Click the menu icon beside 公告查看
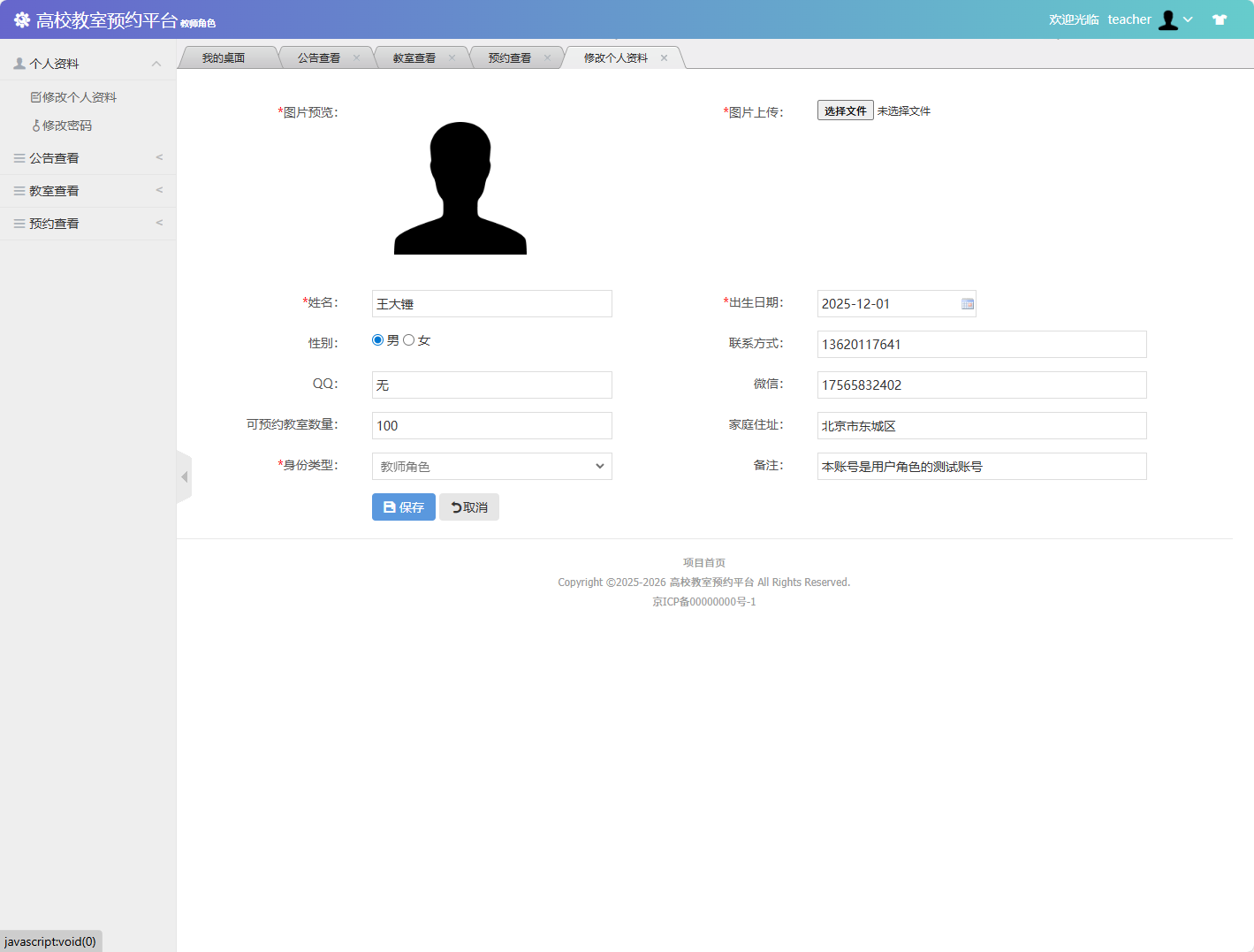This screenshot has width=1254, height=952. point(18,157)
